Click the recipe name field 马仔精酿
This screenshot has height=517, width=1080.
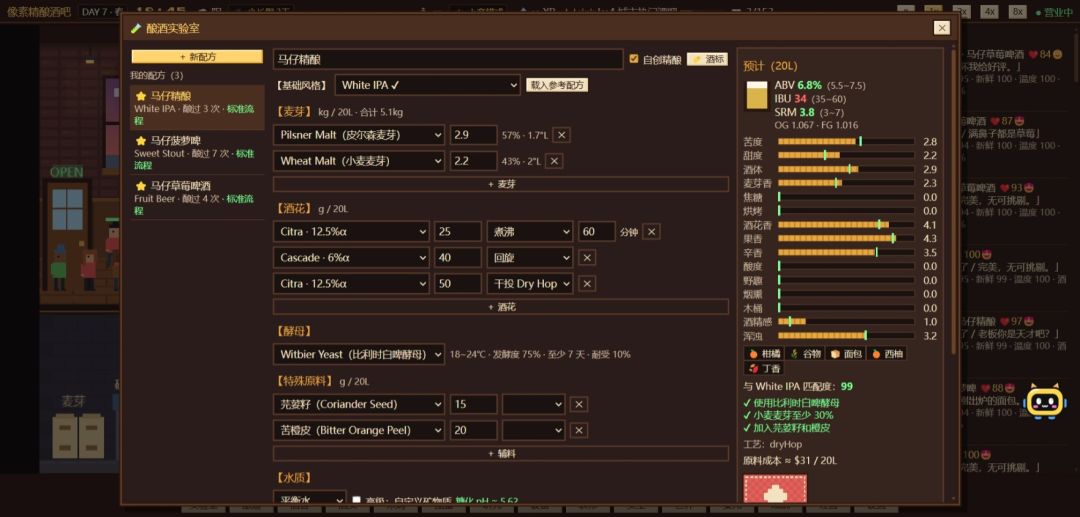tap(448, 60)
